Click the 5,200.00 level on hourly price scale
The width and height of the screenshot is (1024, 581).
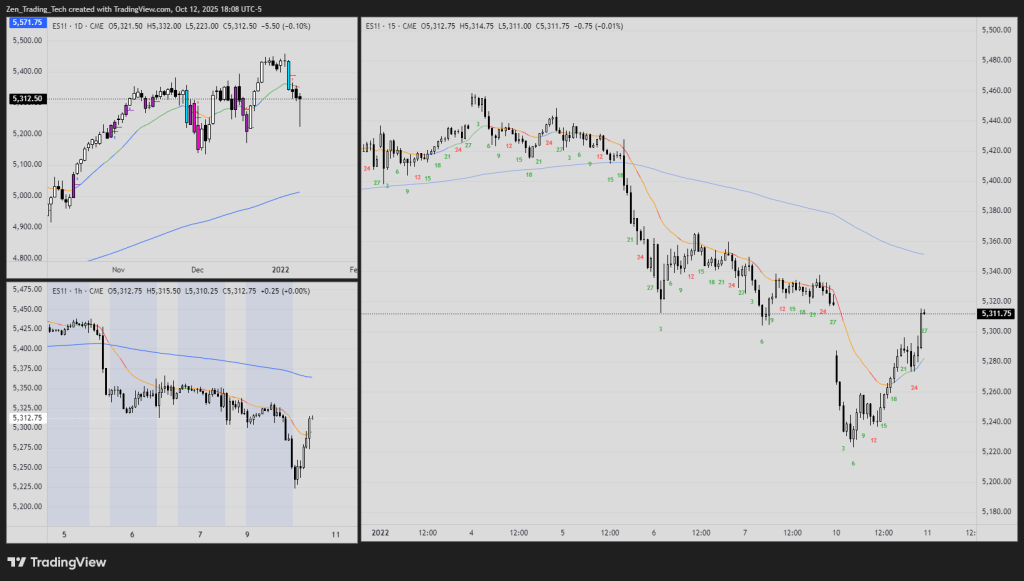(x=26, y=506)
